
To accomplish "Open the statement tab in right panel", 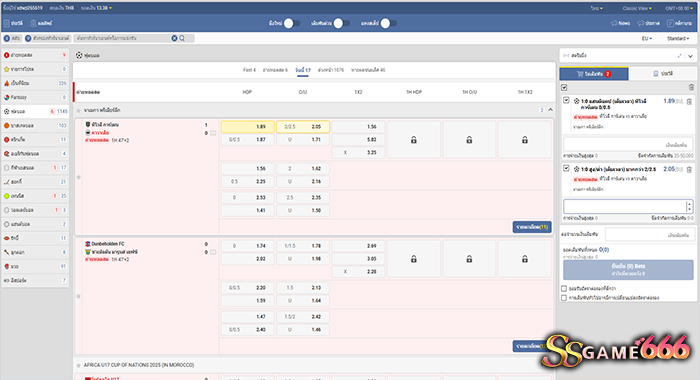I will coord(663,74).
